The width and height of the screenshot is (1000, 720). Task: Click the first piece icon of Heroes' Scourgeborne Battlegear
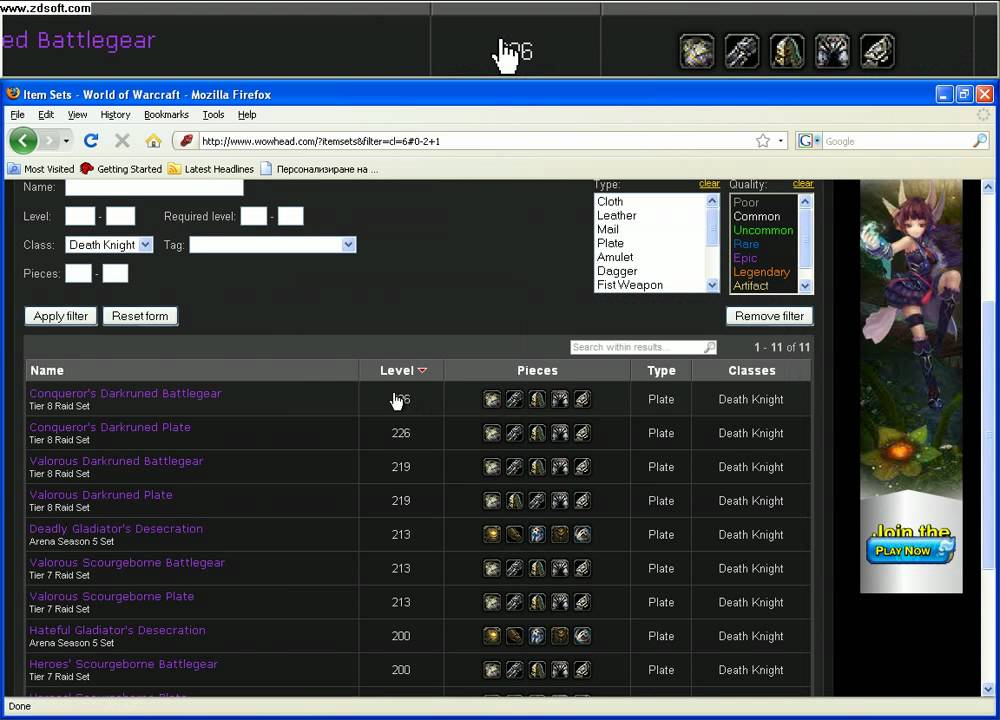pyautogui.click(x=492, y=670)
